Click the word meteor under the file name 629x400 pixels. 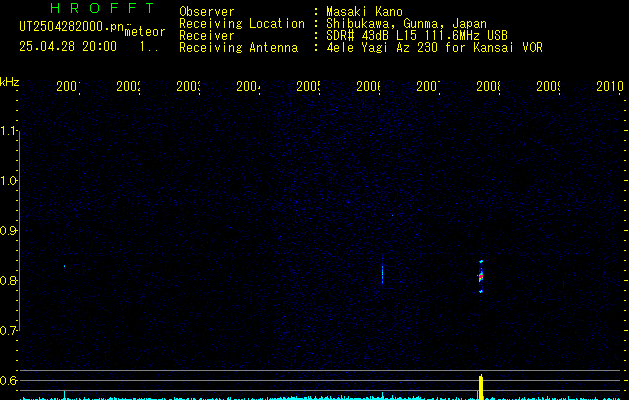[x=145, y=32]
